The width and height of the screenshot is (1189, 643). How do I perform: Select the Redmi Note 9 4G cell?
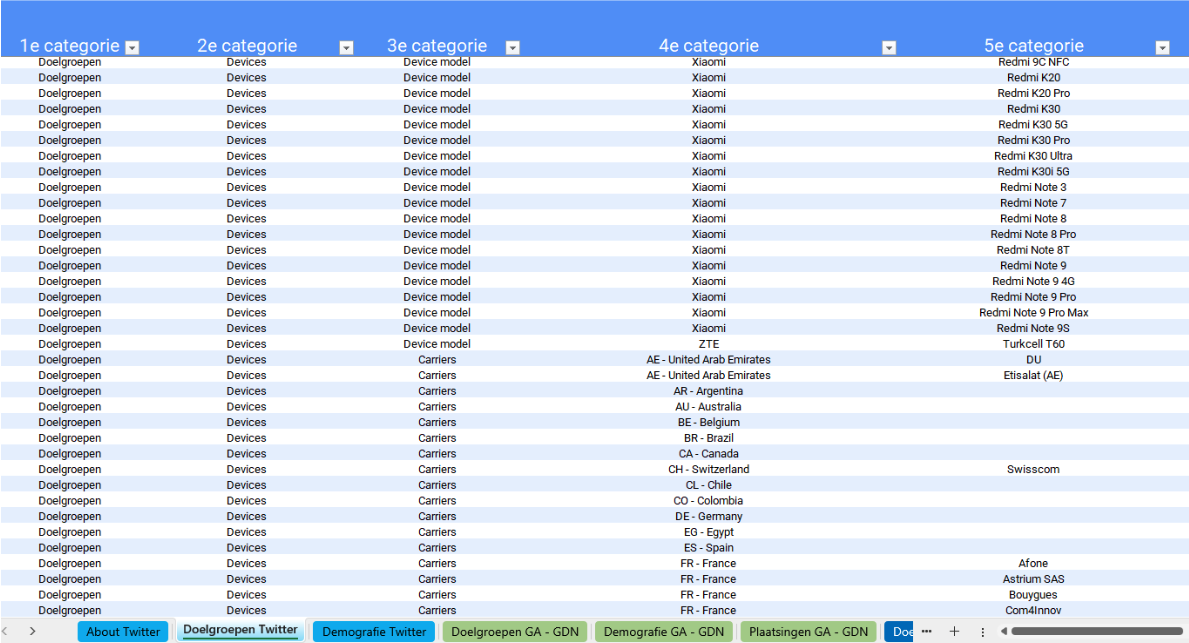[x=1034, y=281]
